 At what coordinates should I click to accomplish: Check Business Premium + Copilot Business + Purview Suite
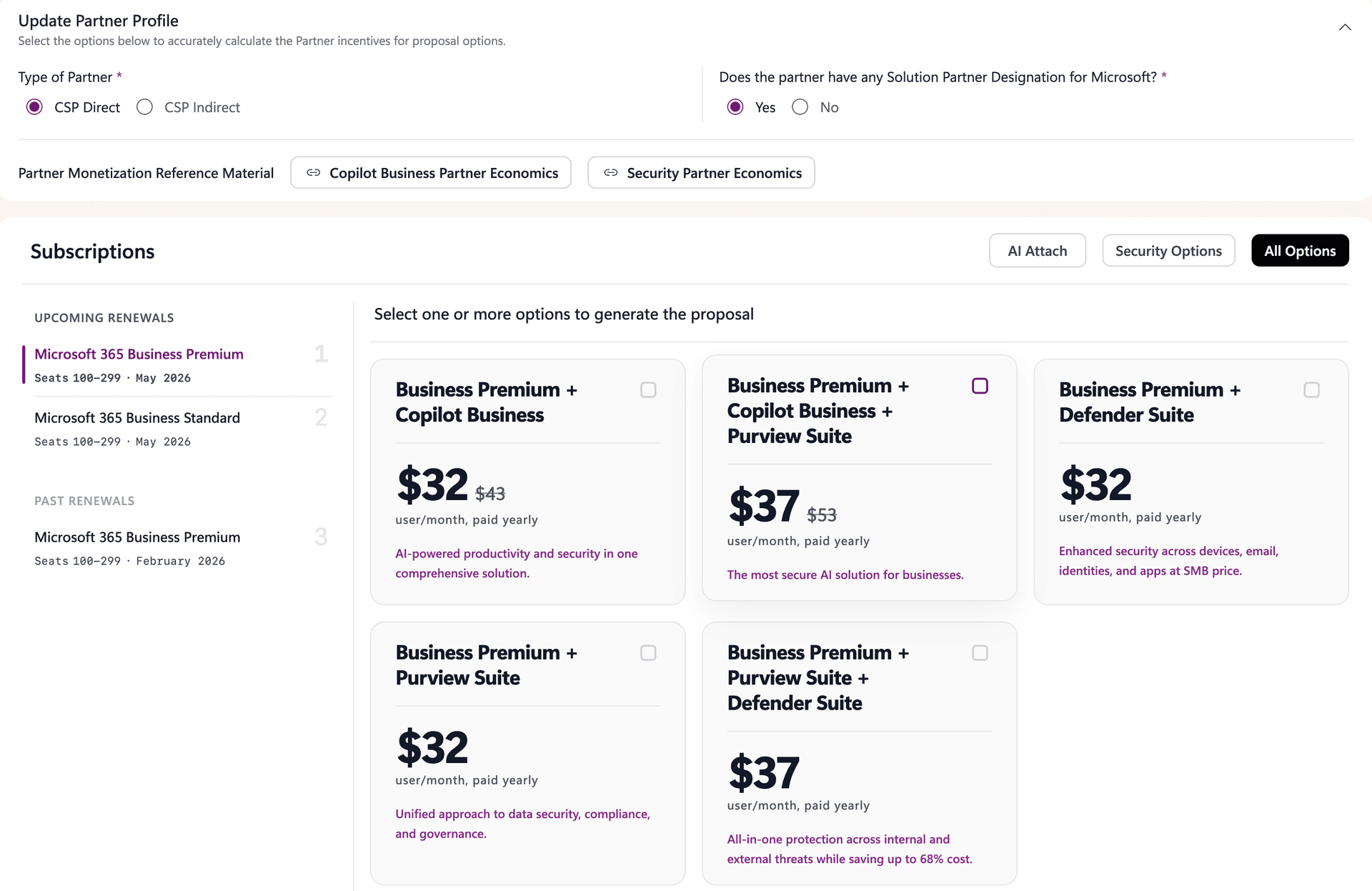click(x=980, y=386)
